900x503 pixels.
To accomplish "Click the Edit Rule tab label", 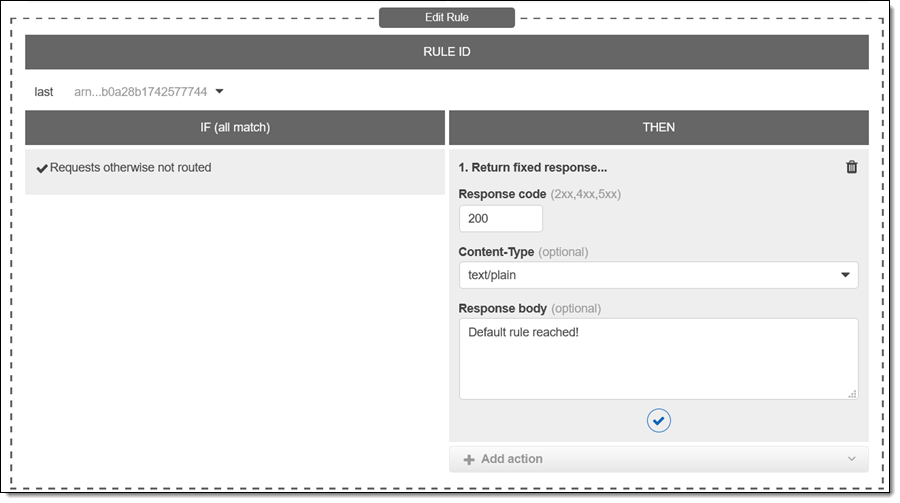I will click(447, 17).
